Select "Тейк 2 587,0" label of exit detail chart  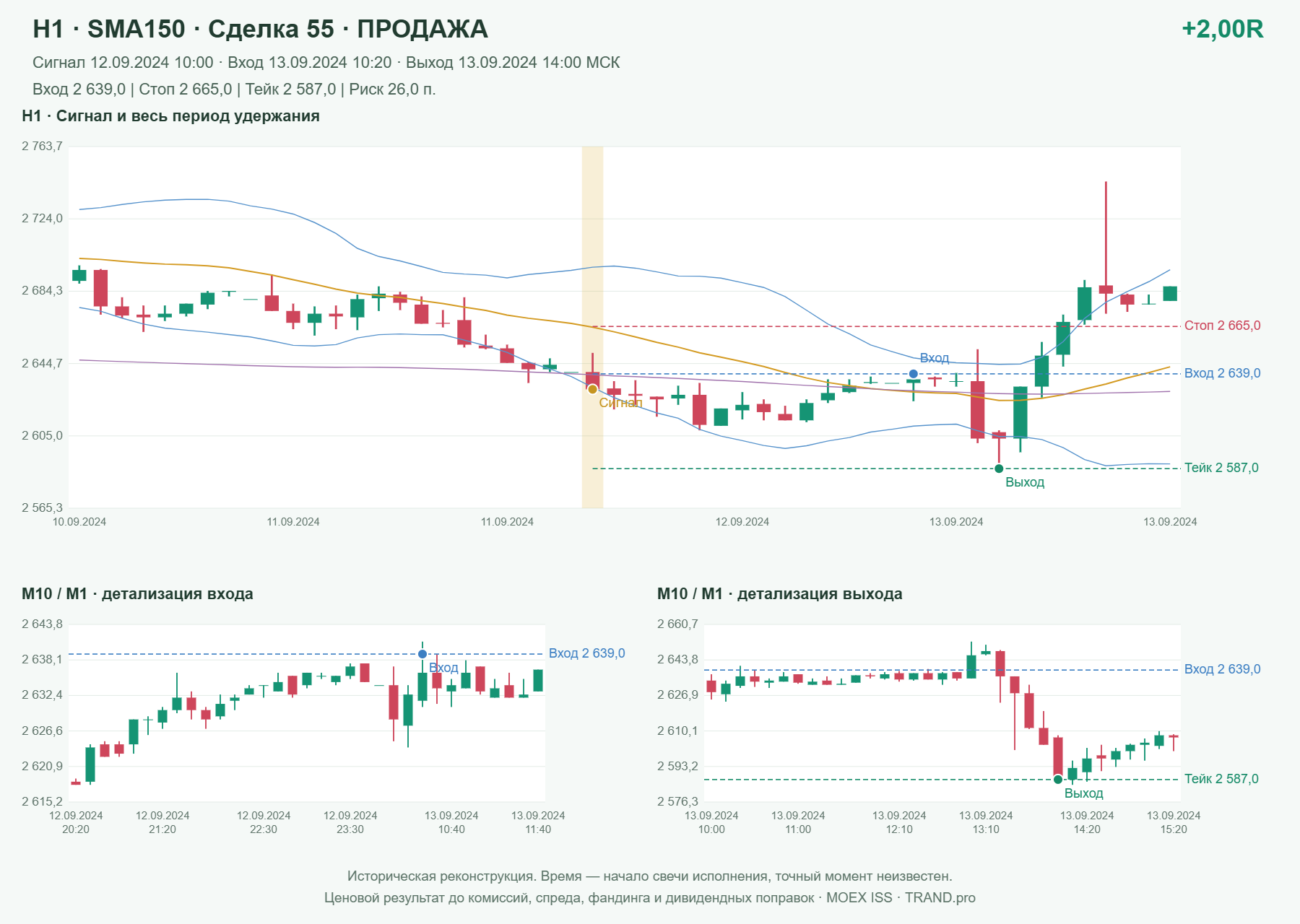[1221, 779]
